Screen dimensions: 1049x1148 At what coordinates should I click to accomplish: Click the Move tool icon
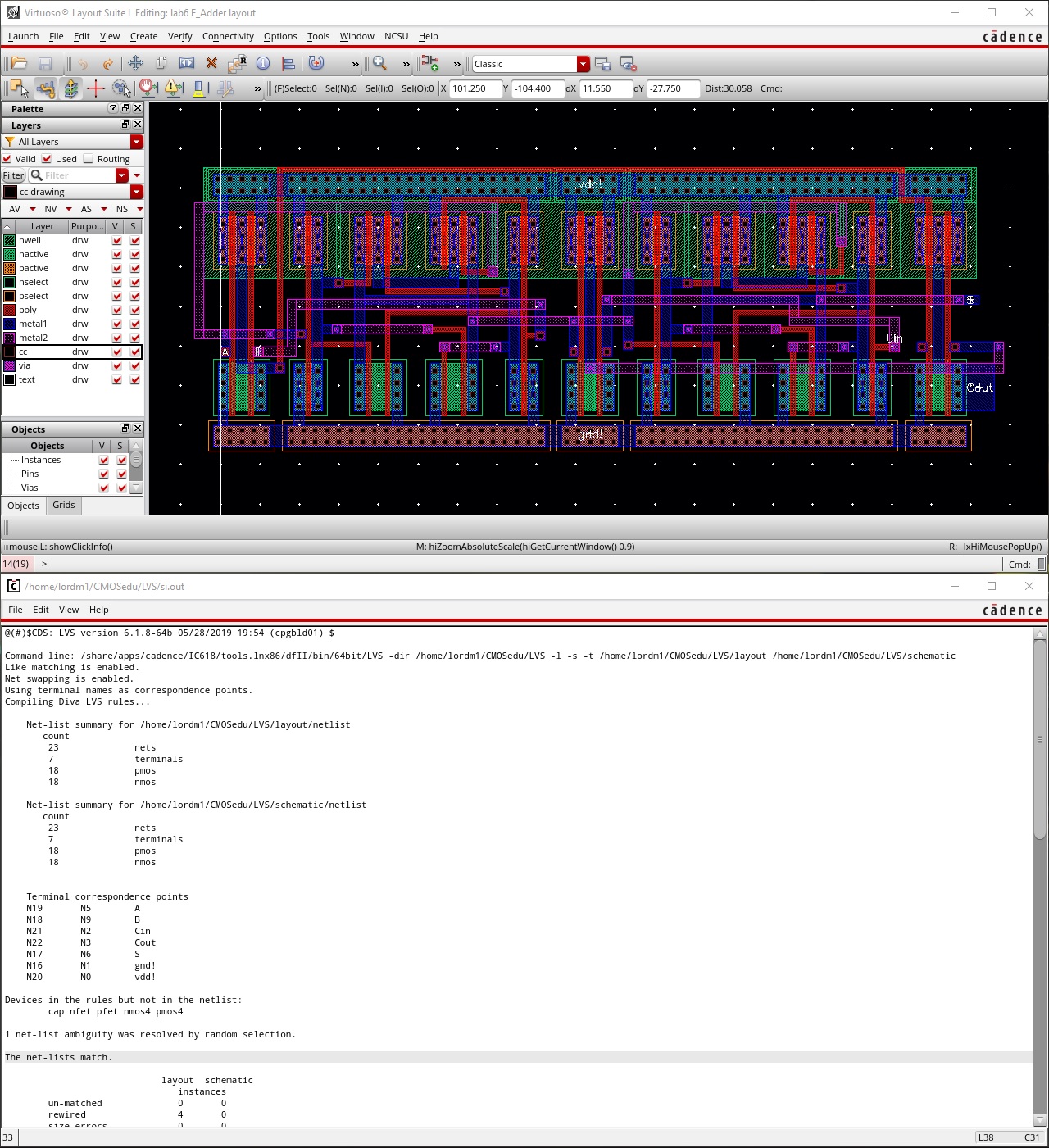(135, 64)
